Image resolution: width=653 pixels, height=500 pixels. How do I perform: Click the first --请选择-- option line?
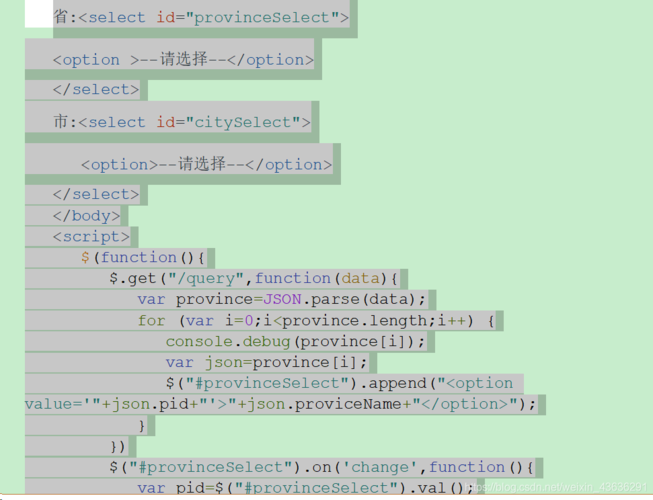(183, 59)
